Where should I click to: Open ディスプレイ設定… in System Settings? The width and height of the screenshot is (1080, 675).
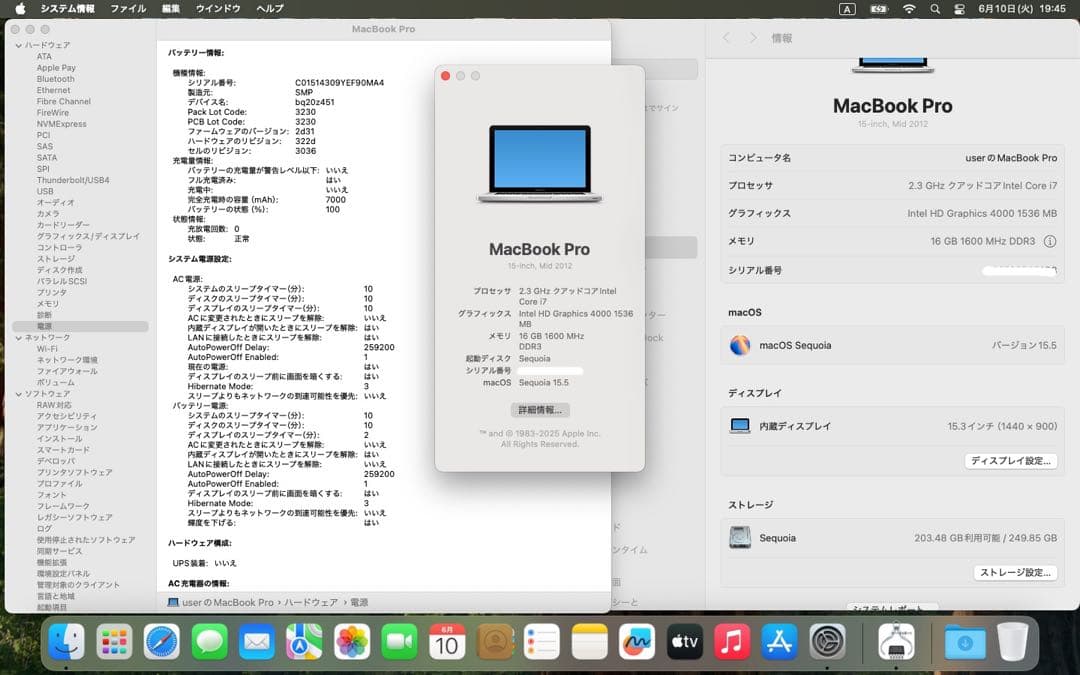click(1012, 461)
